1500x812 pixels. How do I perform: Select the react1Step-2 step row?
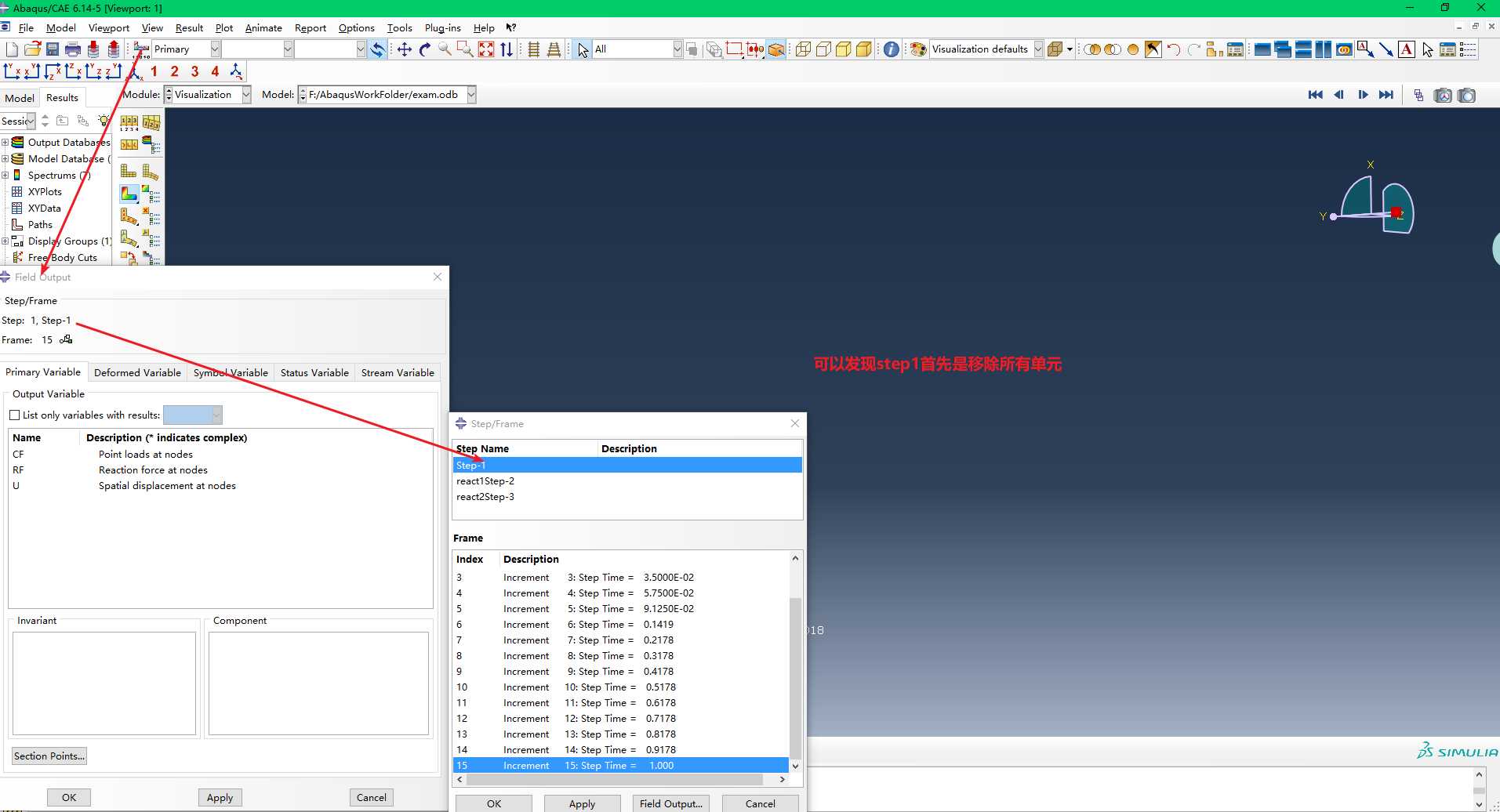[x=627, y=480]
